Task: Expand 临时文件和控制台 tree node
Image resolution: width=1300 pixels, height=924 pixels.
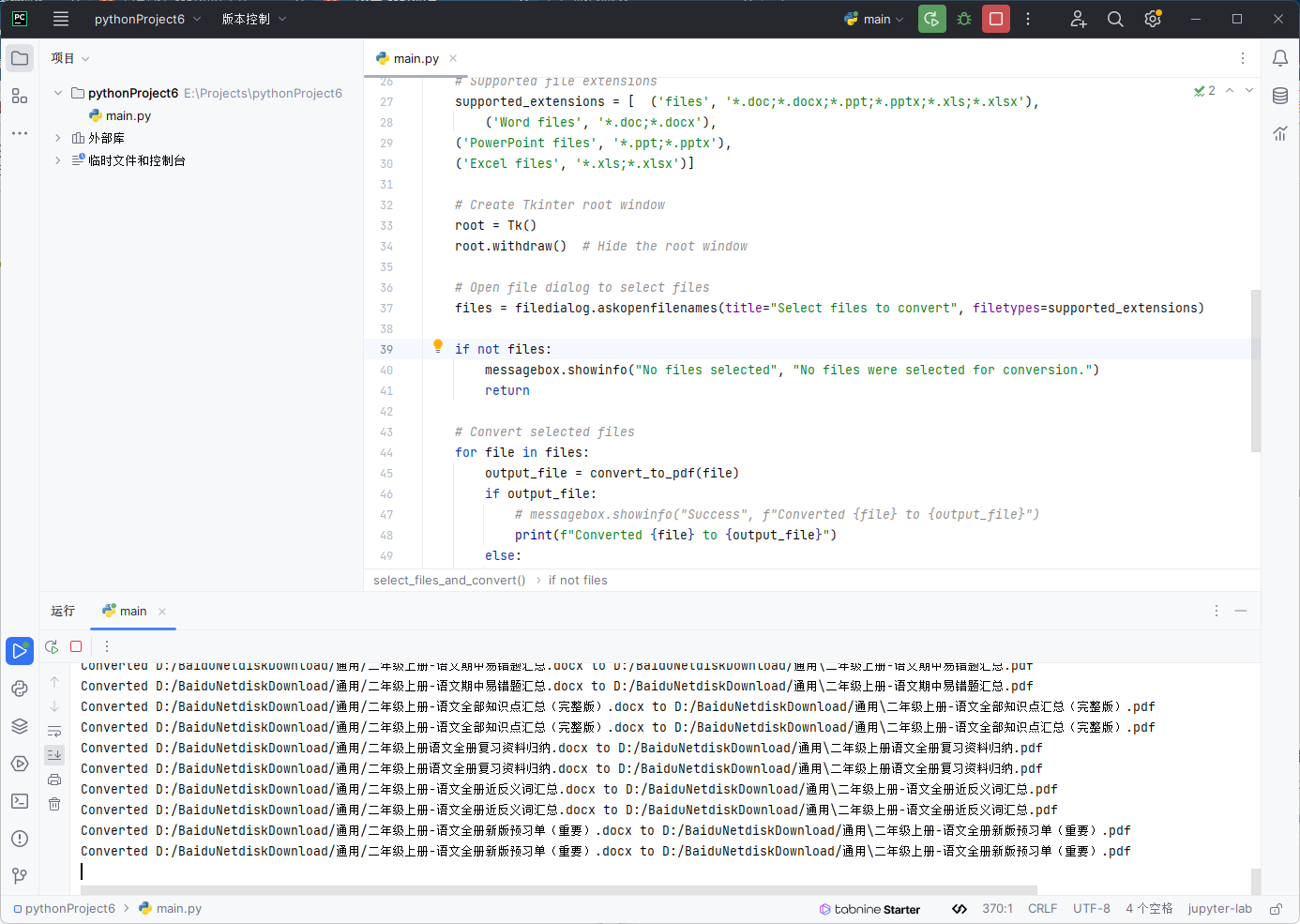Action: [58, 160]
